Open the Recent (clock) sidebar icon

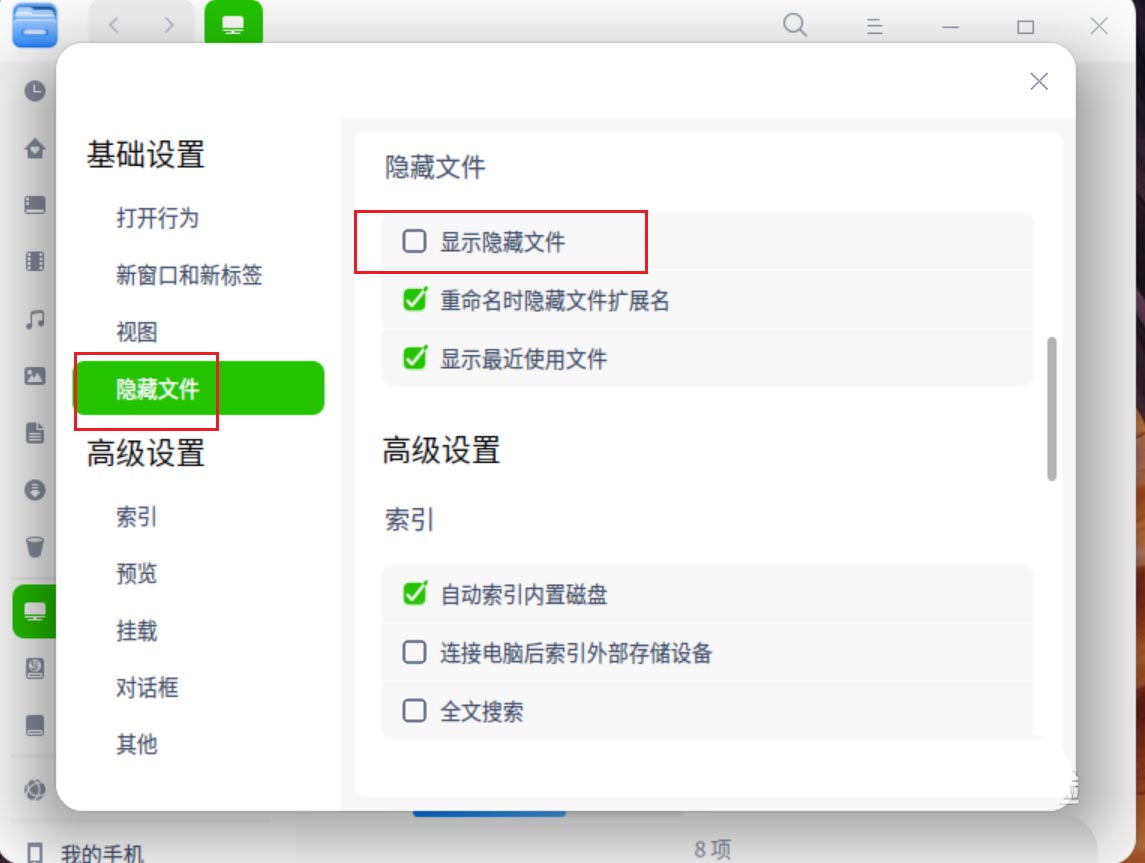coord(34,91)
